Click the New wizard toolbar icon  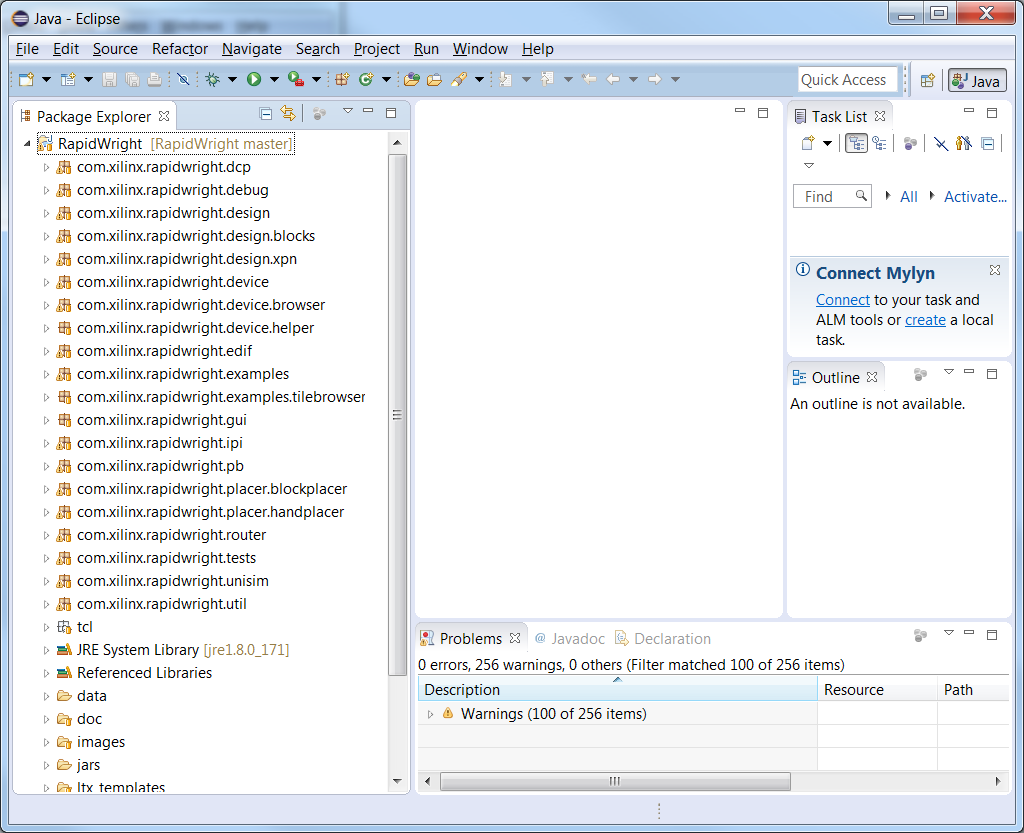pos(26,80)
